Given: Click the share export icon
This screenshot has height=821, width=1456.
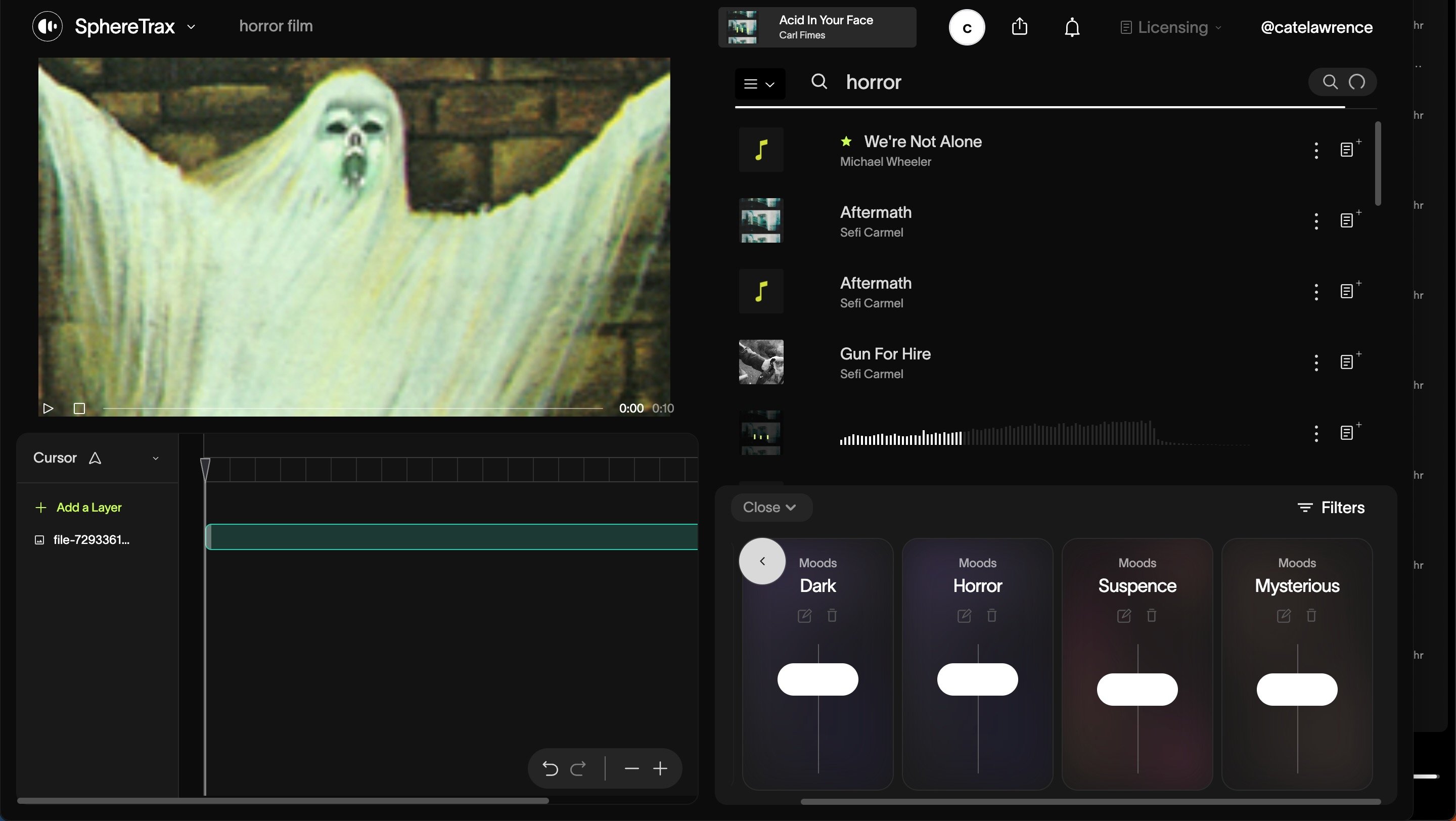Looking at the screenshot, I should pos(1019,27).
